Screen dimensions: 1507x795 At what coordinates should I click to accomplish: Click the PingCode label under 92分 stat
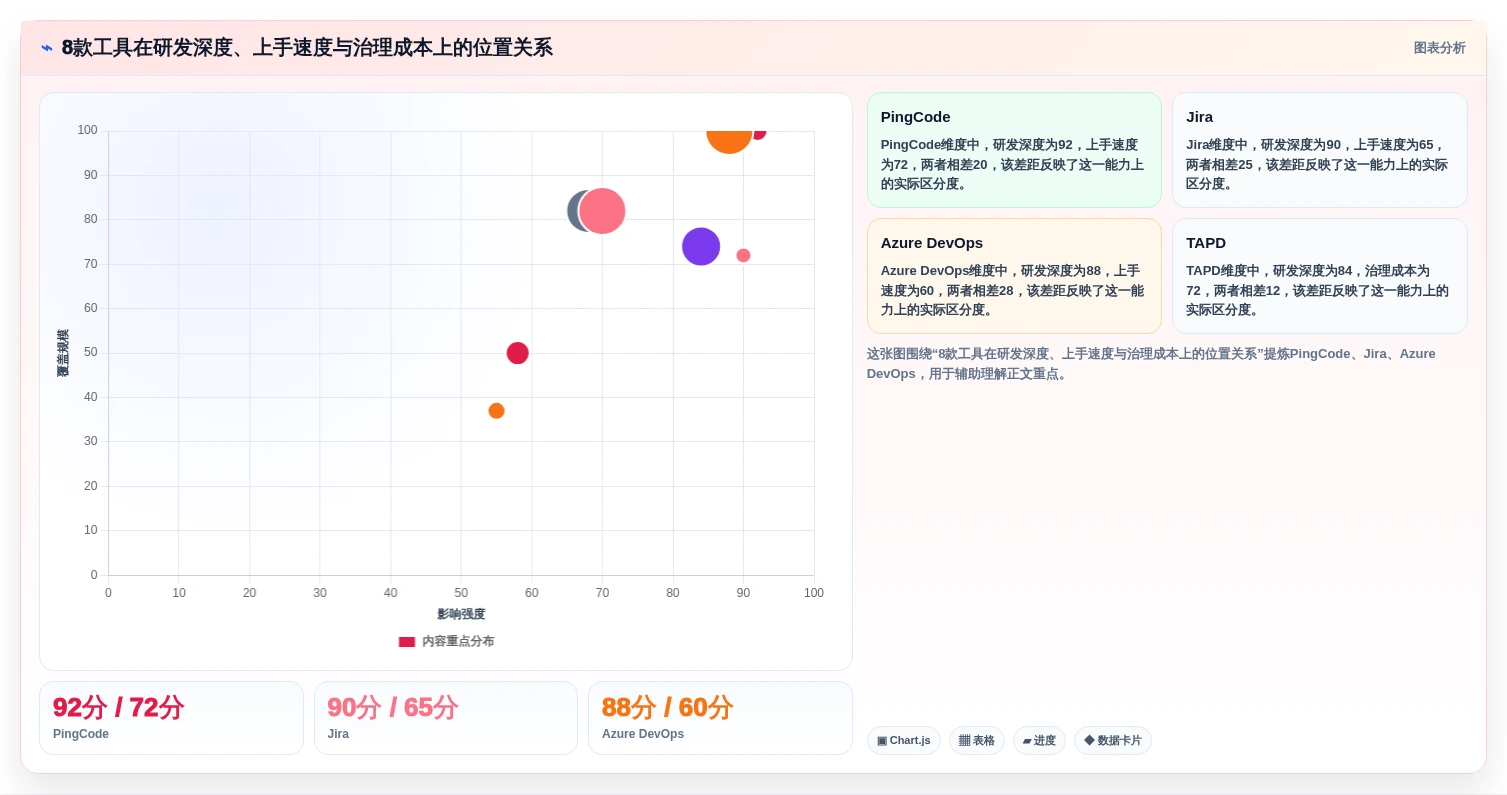pos(81,734)
